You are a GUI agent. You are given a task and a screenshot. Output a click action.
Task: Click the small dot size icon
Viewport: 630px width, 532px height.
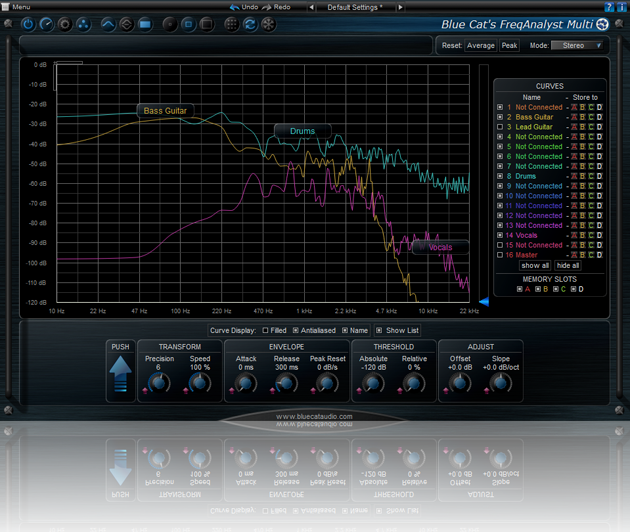(x=170, y=25)
